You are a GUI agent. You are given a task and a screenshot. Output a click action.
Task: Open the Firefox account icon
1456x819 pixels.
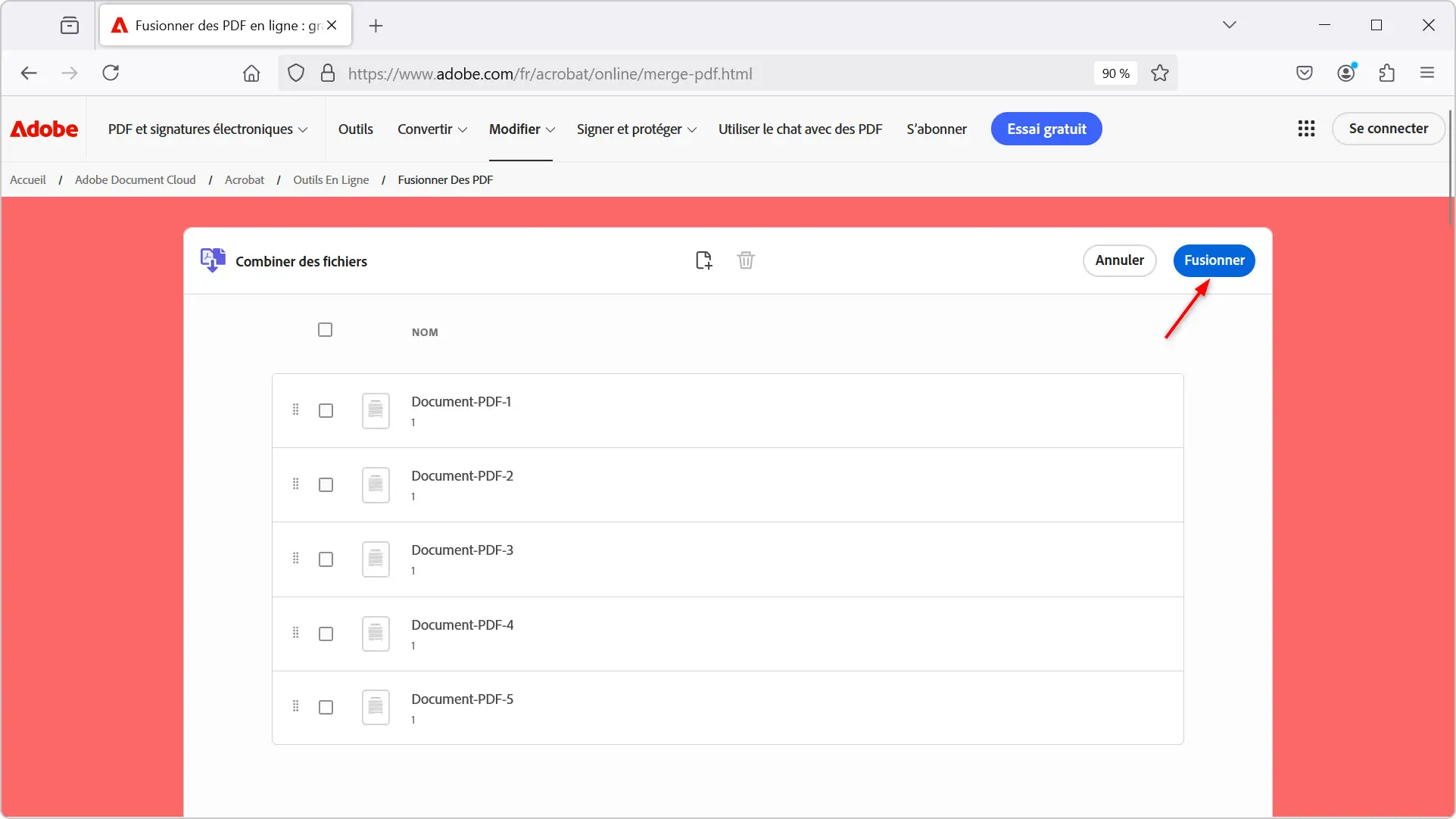pyautogui.click(x=1346, y=73)
